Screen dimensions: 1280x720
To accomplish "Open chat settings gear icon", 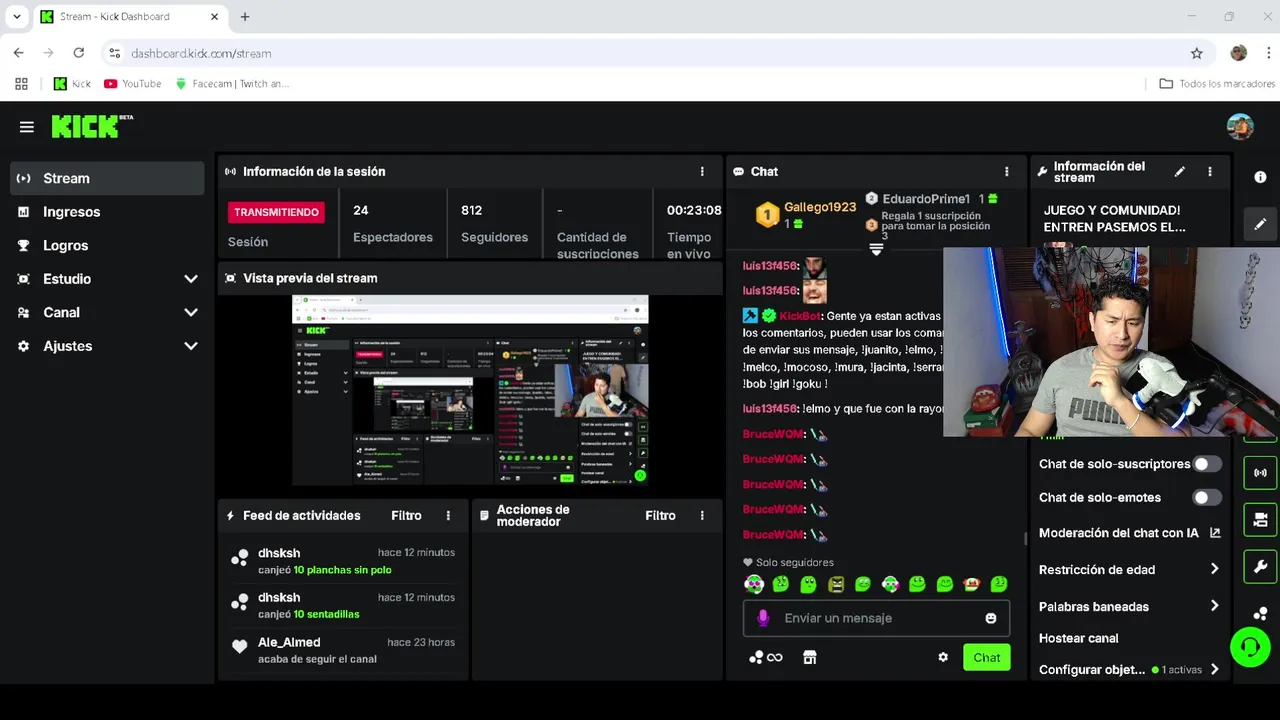I will pyautogui.click(x=942, y=657).
